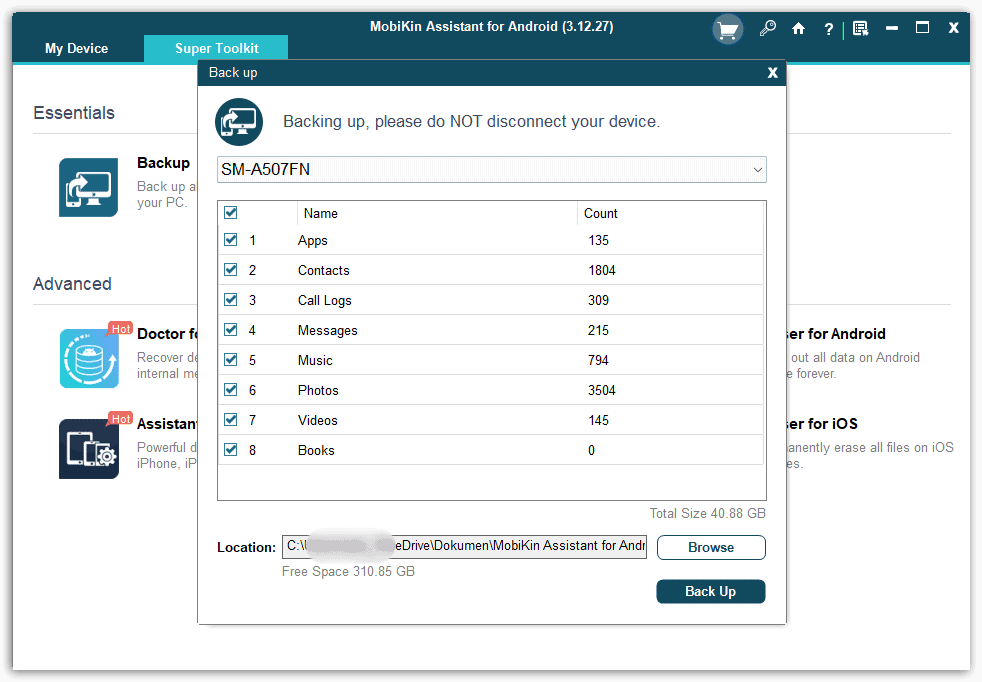Switch to the My Device tab

[76, 48]
